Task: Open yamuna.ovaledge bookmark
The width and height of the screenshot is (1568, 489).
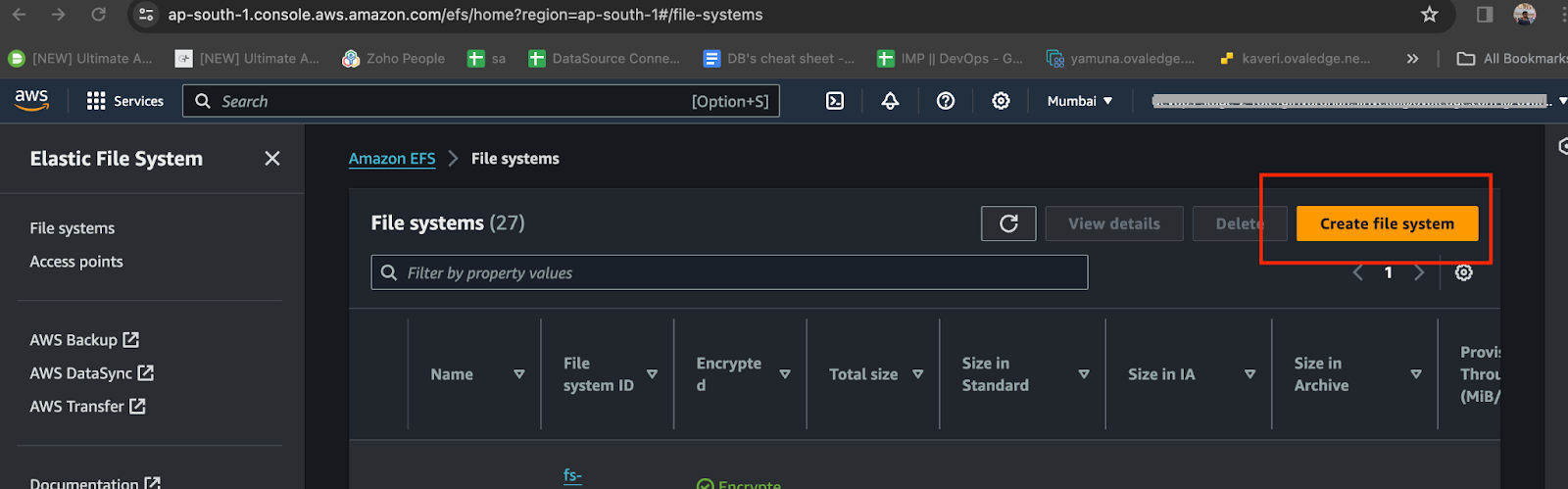Action: click(1121, 59)
